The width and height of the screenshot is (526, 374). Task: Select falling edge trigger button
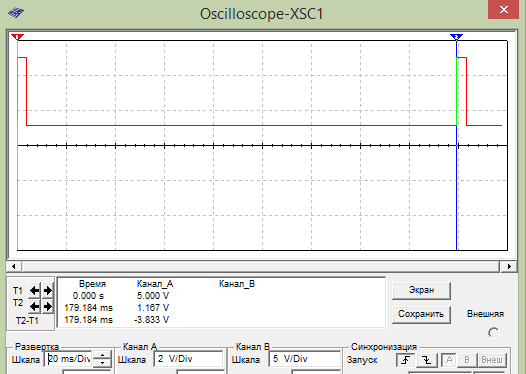426,360
